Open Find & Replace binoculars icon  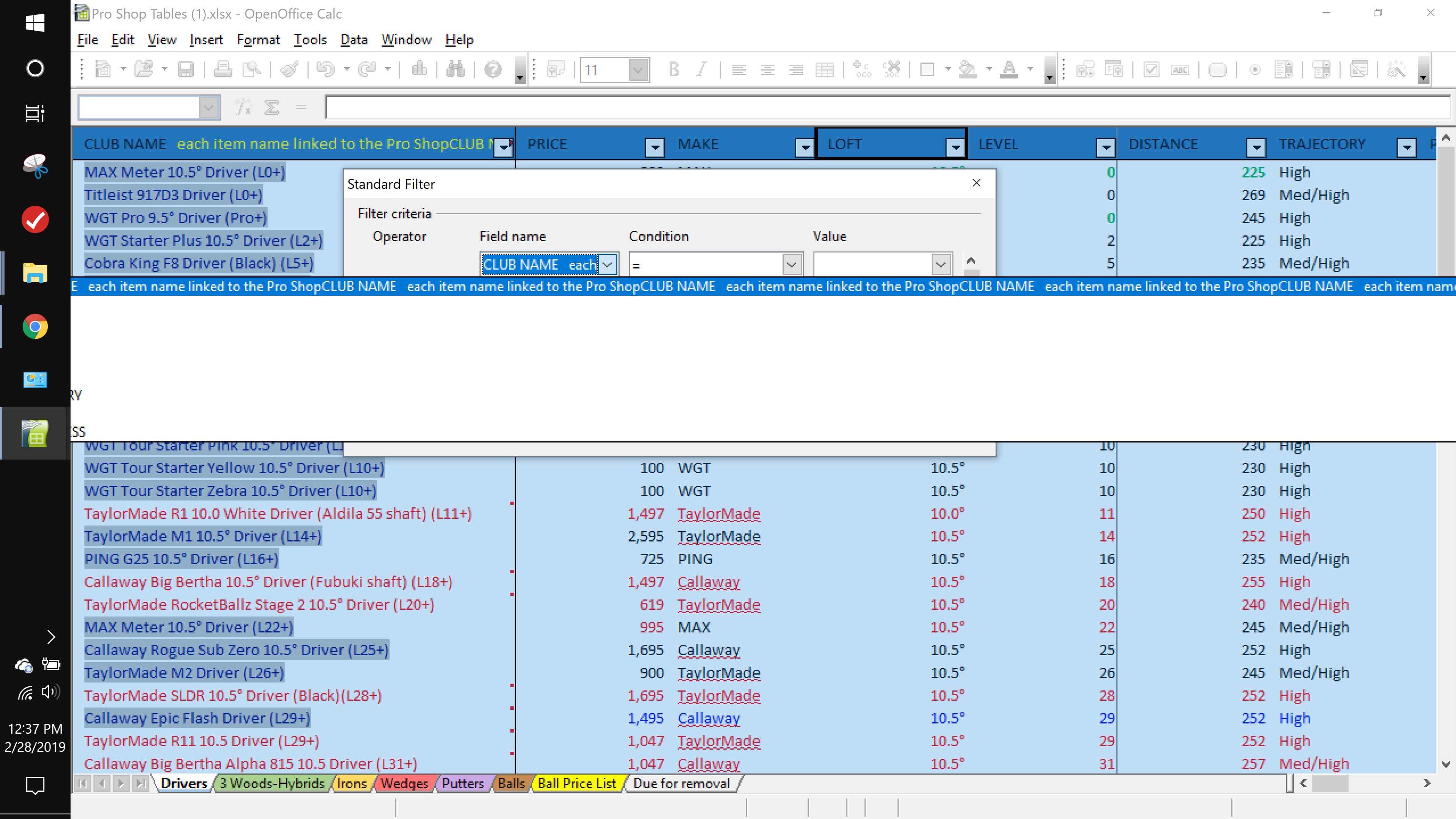pos(456,69)
